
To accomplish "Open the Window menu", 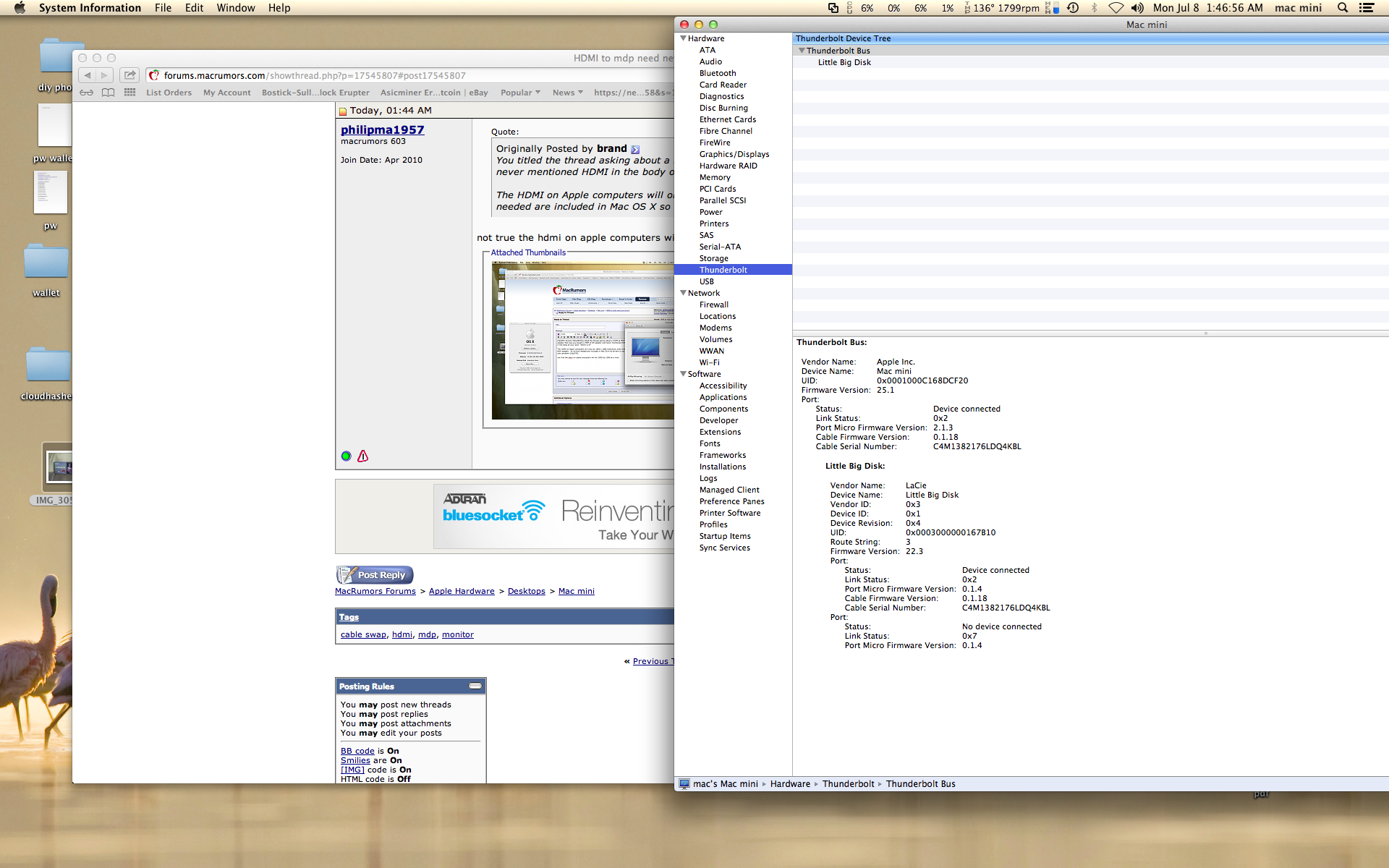I will click(x=235, y=8).
